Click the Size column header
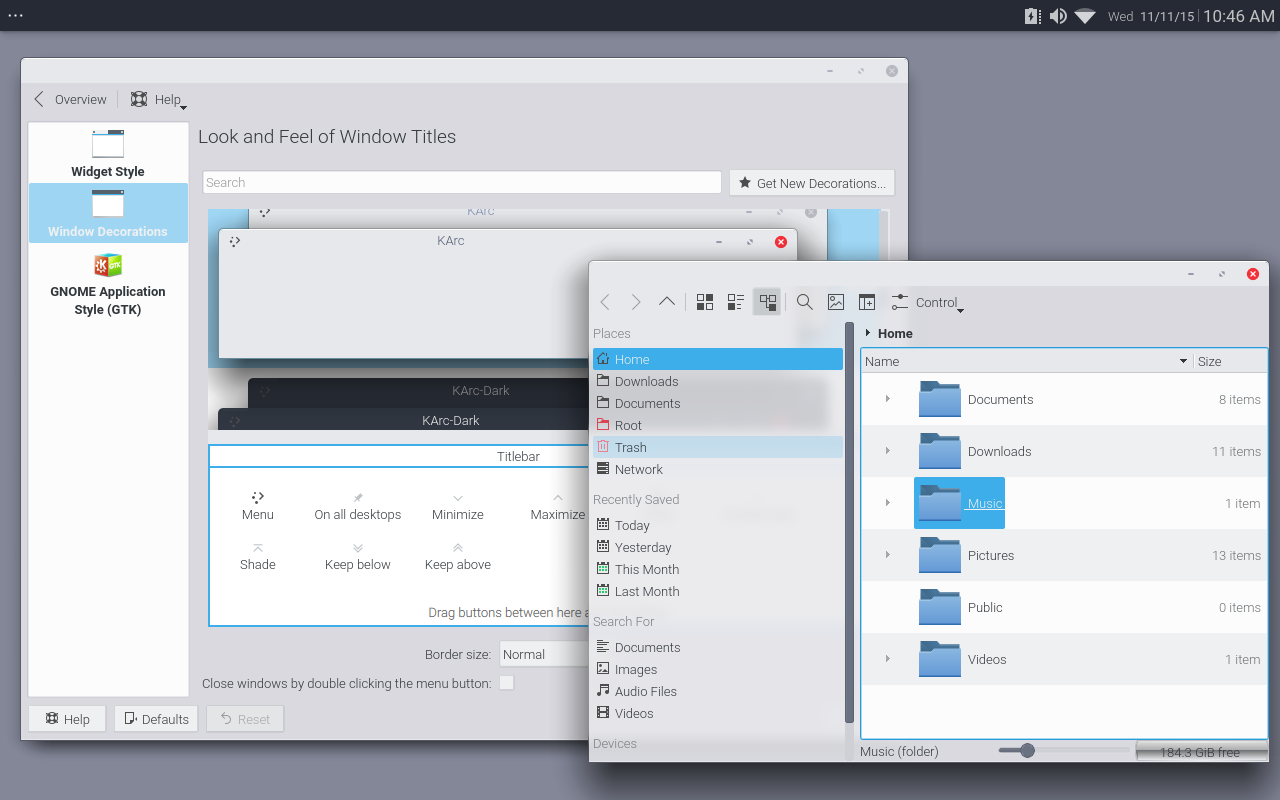Viewport: 1280px width, 800px height. point(1230,361)
